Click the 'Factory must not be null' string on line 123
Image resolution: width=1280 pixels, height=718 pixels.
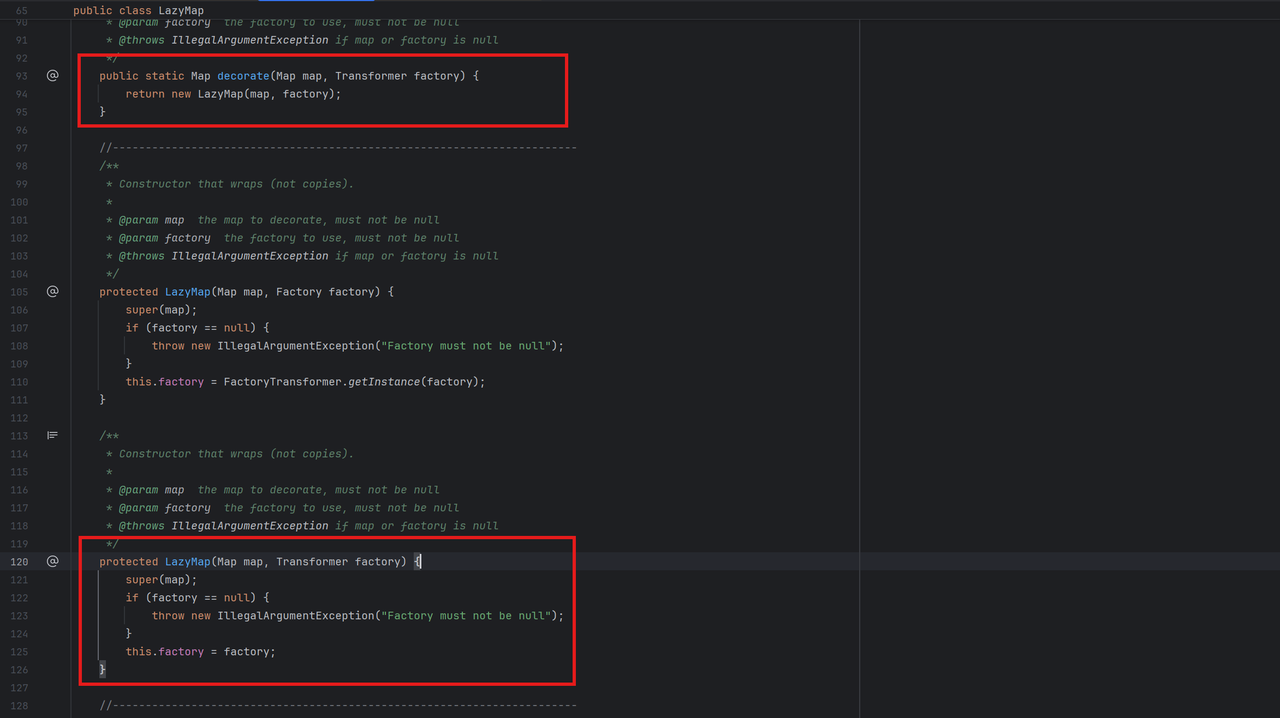tap(466, 616)
